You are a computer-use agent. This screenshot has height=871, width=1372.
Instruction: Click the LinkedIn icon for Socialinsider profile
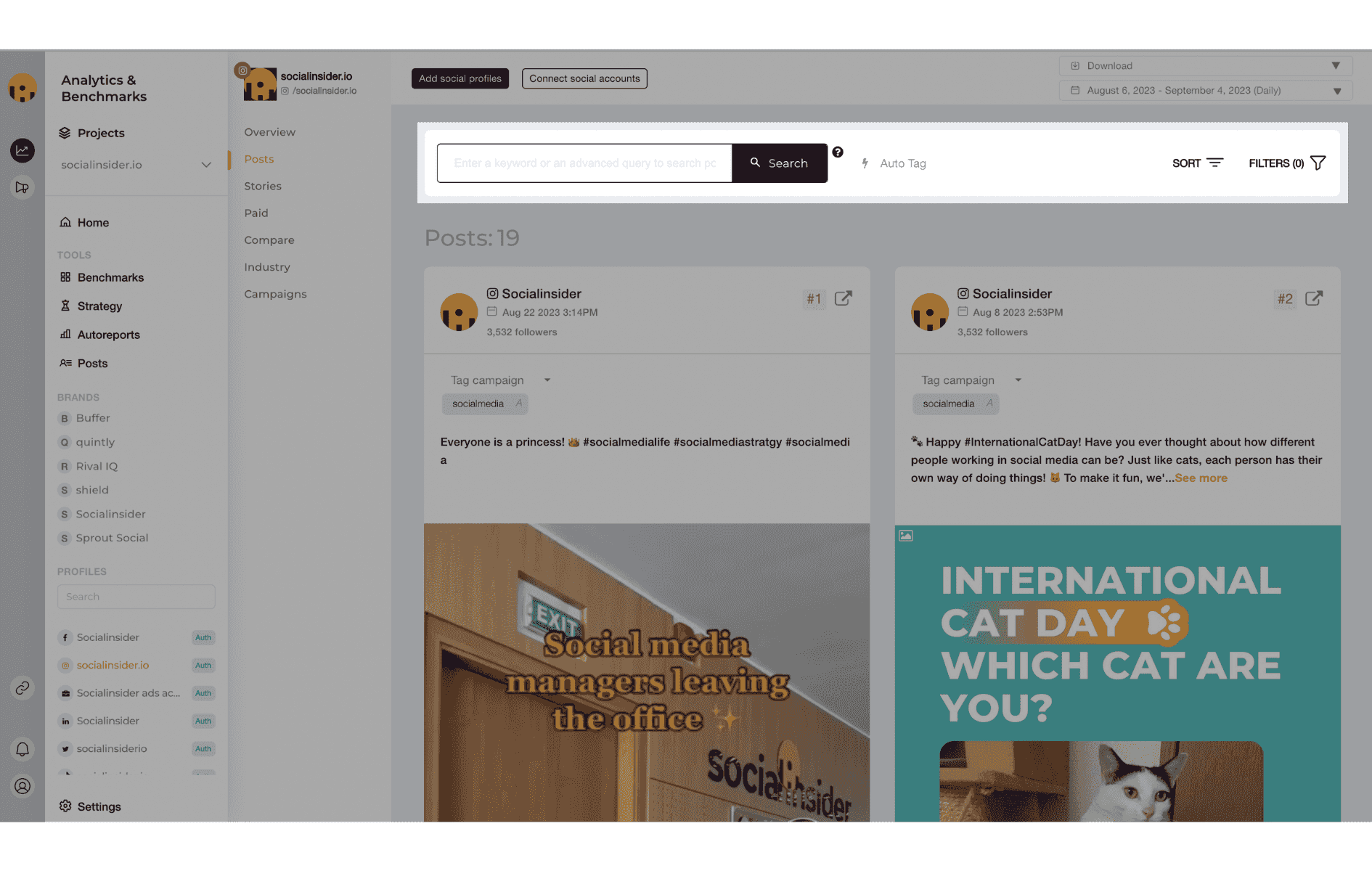click(65, 721)
